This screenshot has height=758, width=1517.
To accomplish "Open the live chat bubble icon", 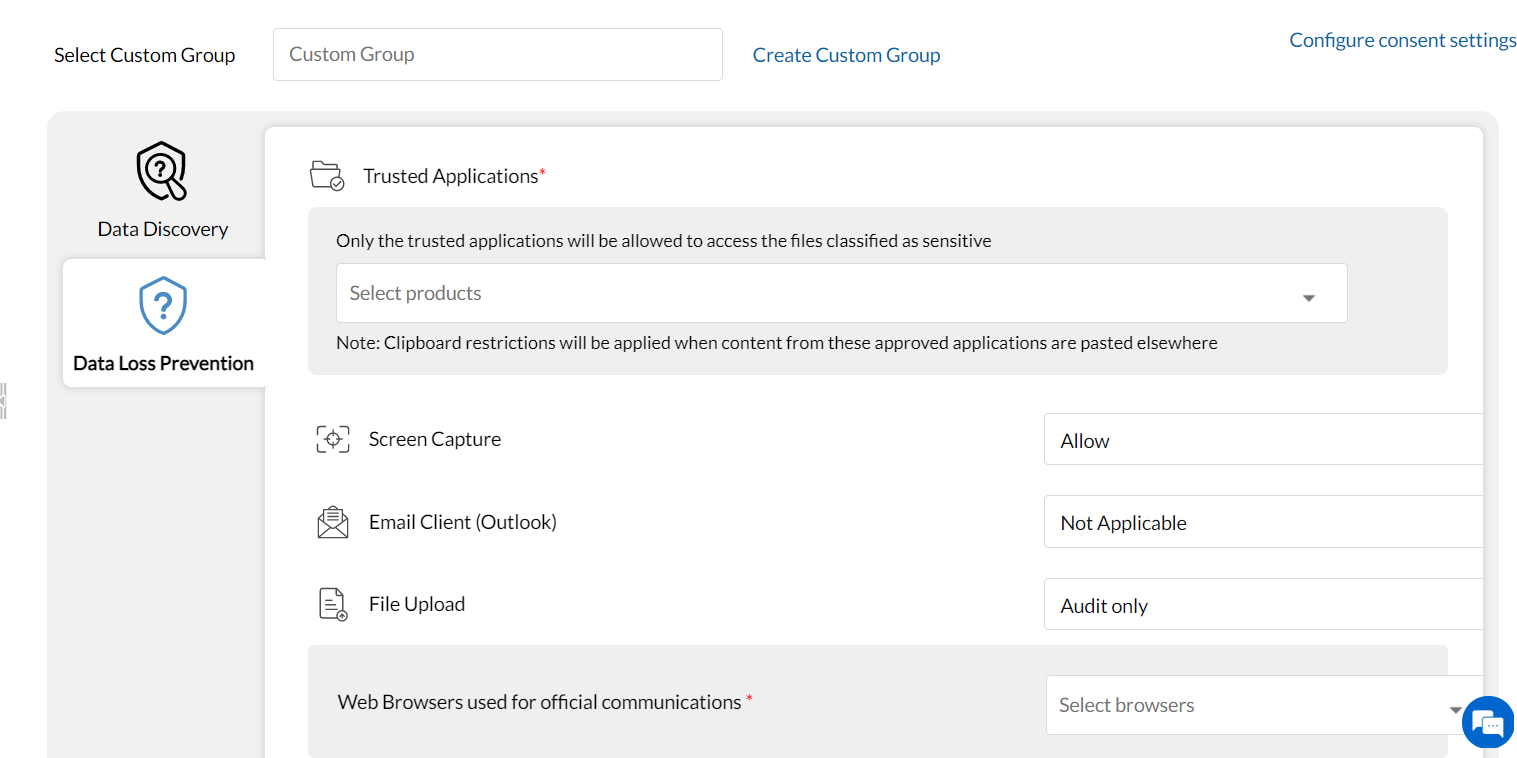I will click(1488, 722).
